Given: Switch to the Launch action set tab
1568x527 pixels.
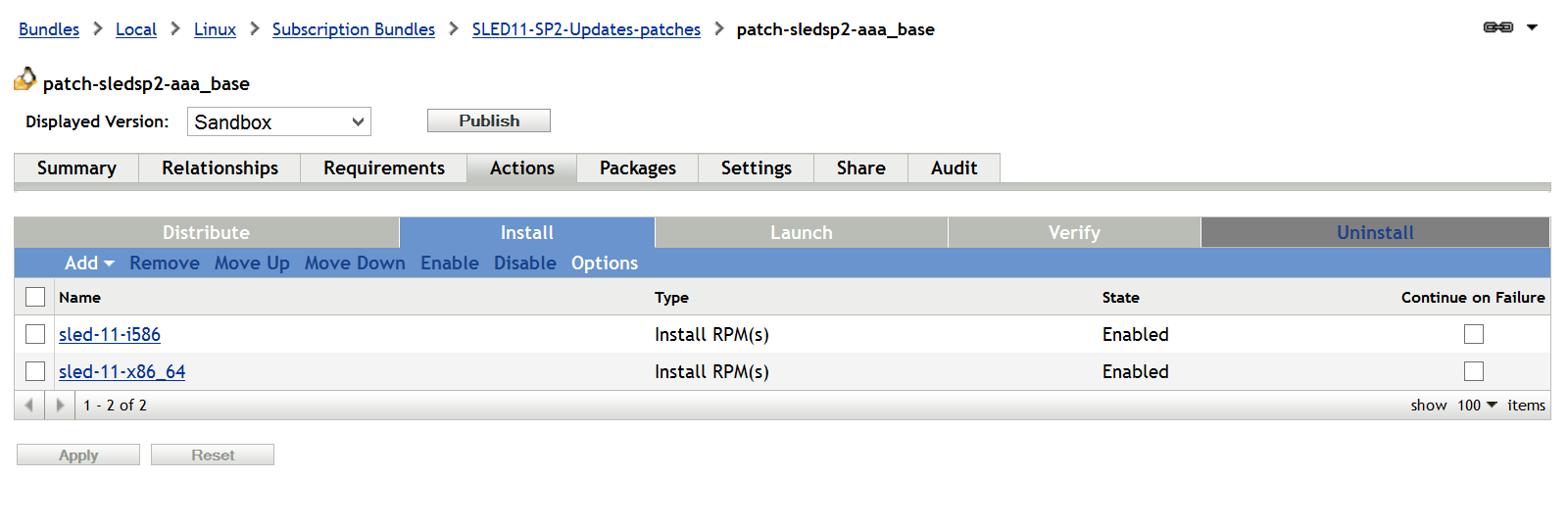Looking at the screenshot, I should pos(801,232).
